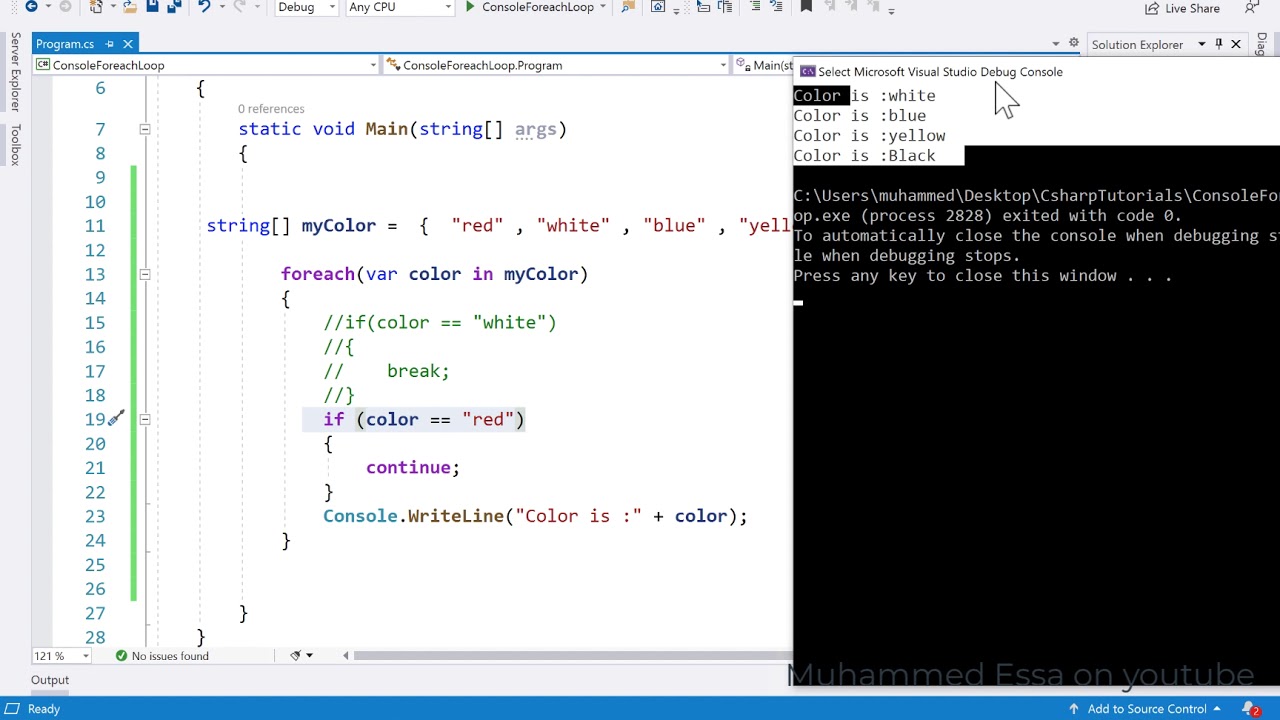Click the 0 references CodeLens link

point(271,109)
